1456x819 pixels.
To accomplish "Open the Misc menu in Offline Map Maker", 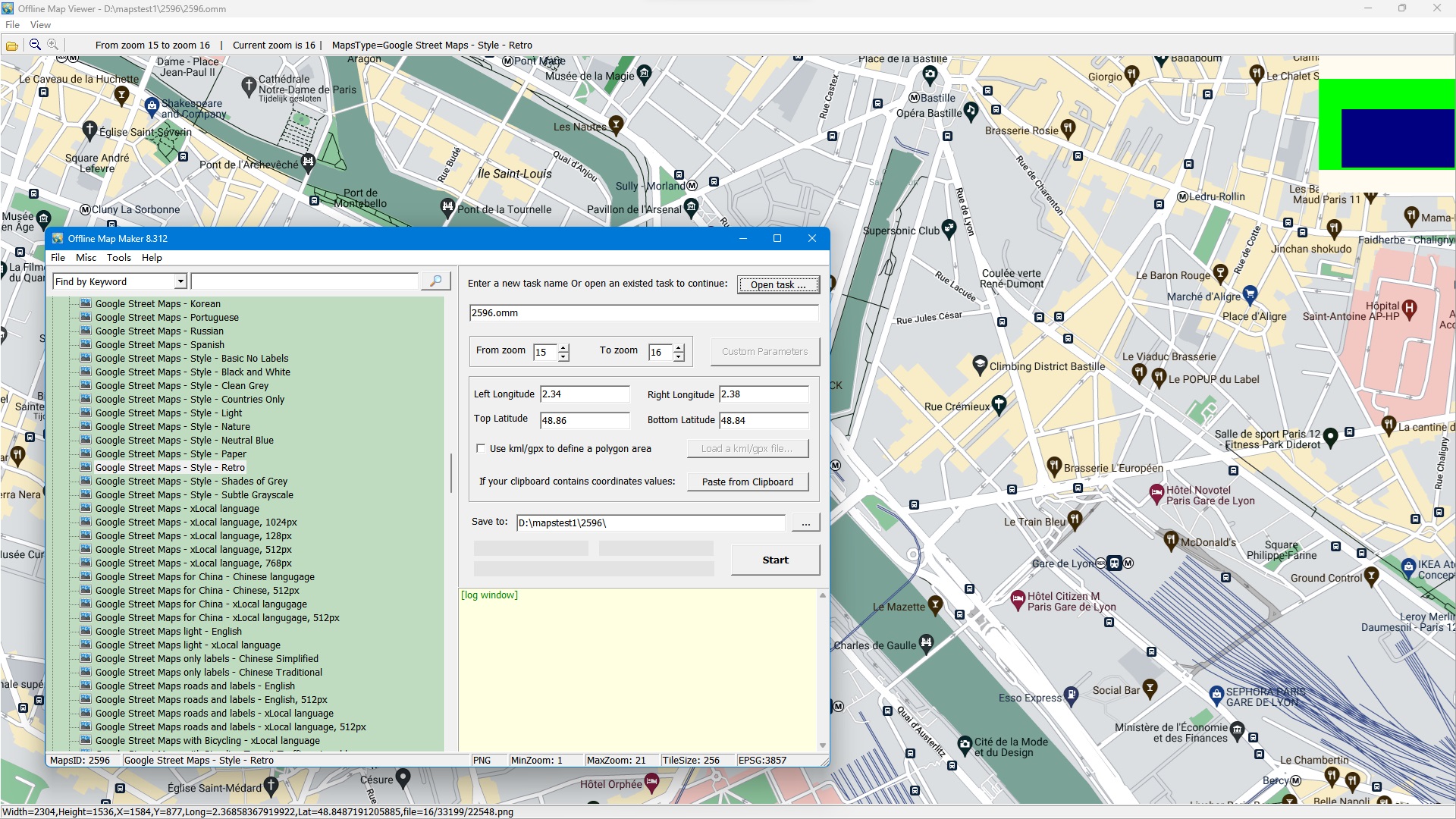I will 86,257.
